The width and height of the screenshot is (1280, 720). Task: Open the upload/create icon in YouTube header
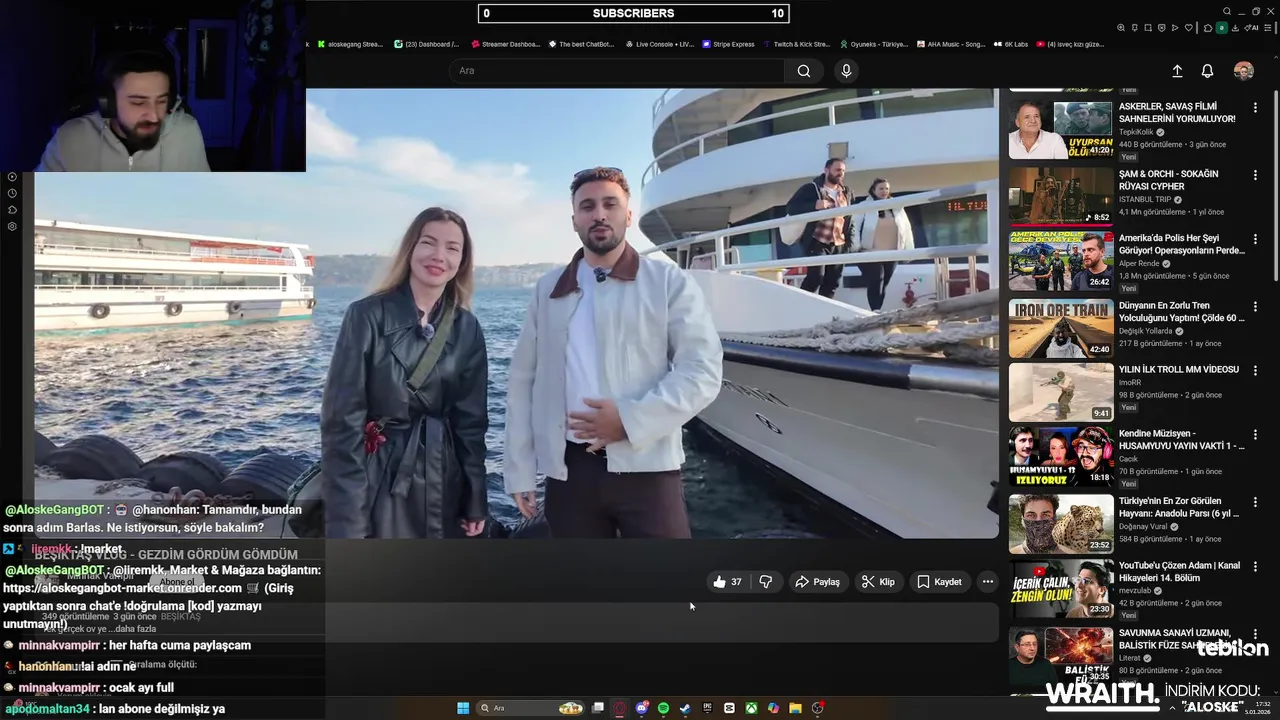[x=1177, y=71]
